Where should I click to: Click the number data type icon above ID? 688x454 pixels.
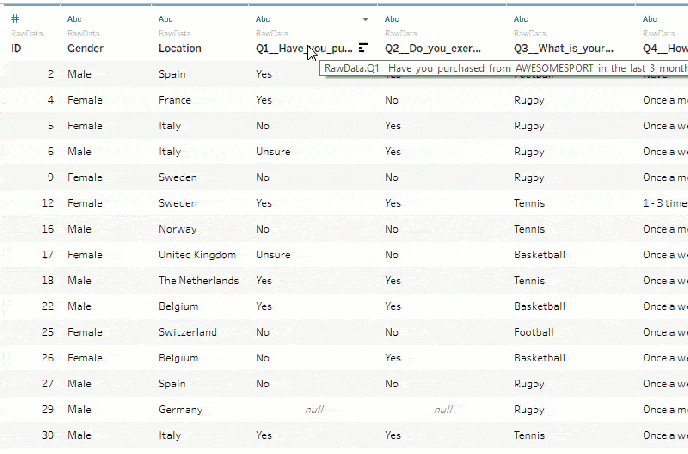pyautogui.click(x=15, y=19)
